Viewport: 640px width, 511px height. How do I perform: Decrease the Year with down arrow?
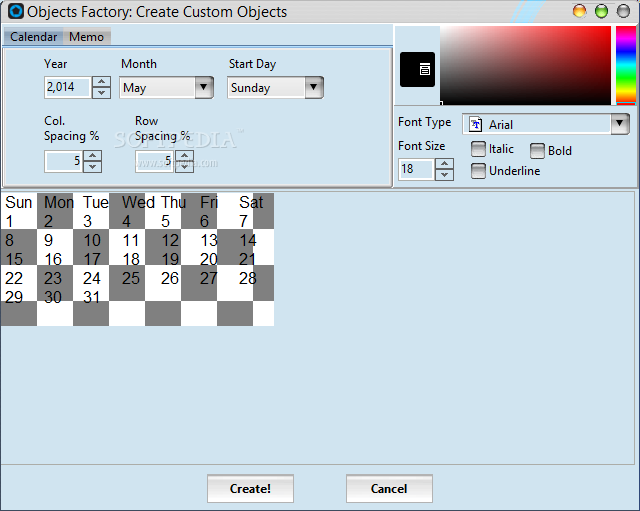[x=101, y=93]
